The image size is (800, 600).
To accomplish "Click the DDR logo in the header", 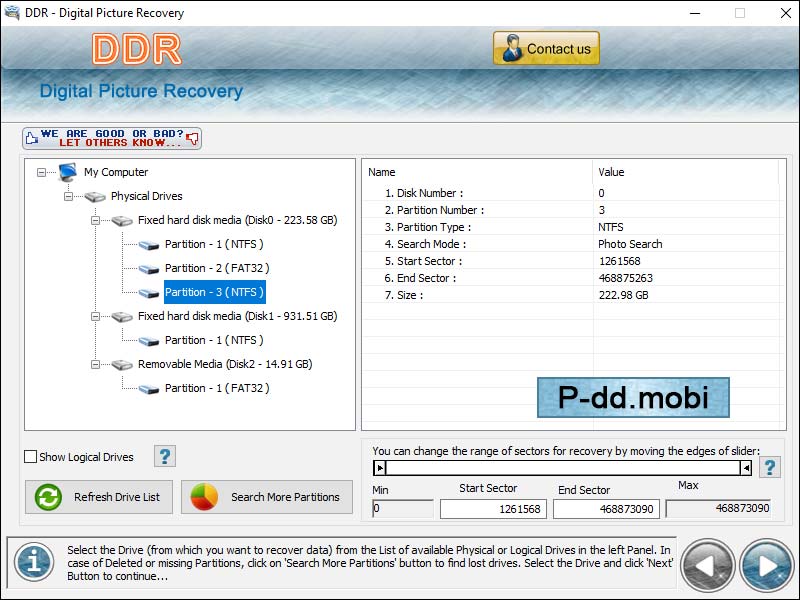I will [136, 49].
